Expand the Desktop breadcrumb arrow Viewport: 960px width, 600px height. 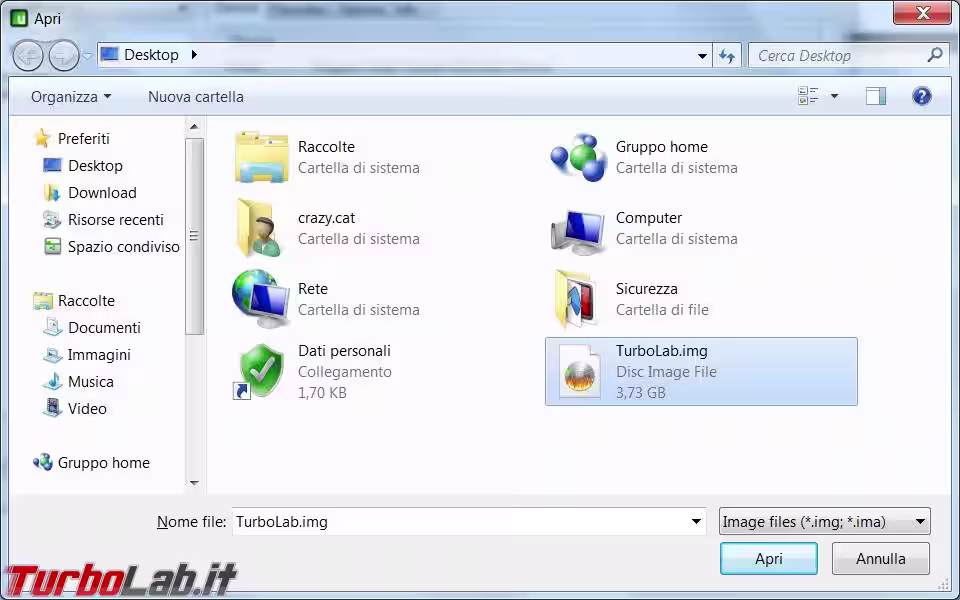pyautogui.click(x=194, y=54)
